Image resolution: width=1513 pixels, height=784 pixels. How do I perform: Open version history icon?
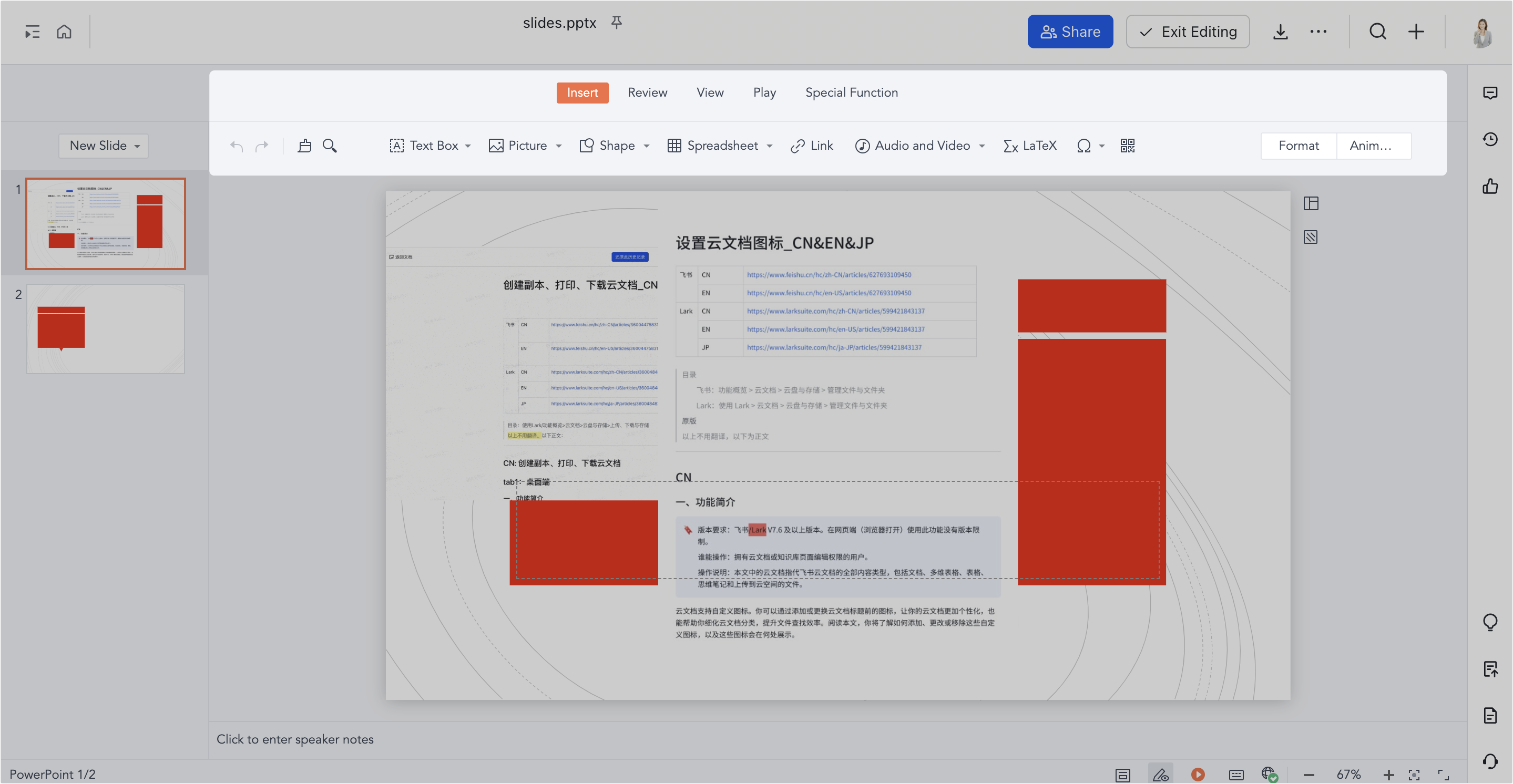pyautogui.click(x=1489, y=139)
